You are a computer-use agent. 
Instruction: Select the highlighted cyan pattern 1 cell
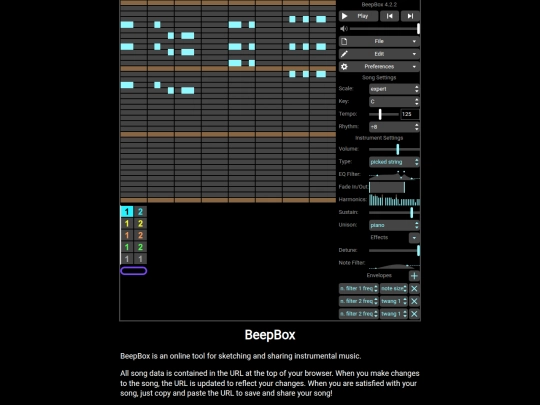[127, 211]
